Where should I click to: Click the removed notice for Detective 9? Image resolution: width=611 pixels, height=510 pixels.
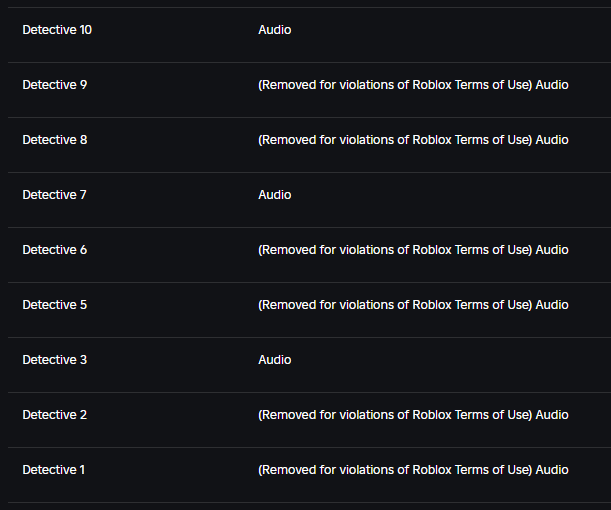pos(395,85)
